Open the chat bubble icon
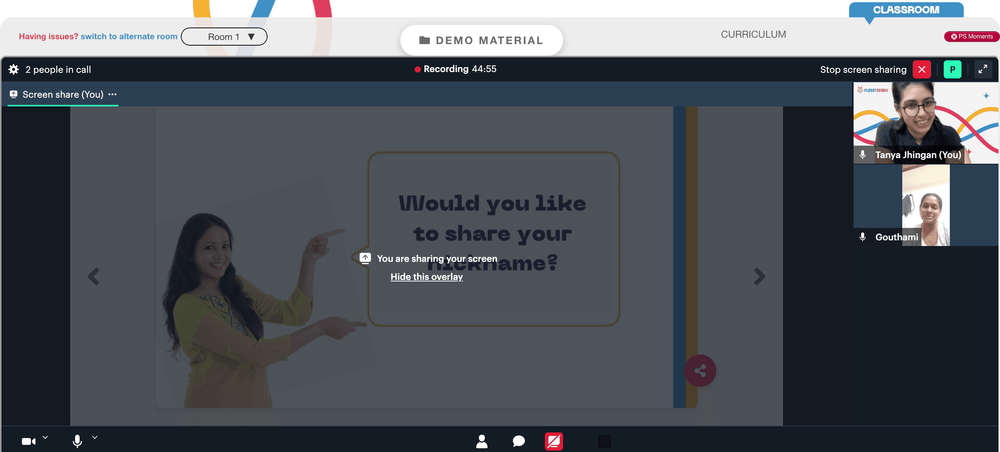The height and width of the screenshot is (452, 1000). [518, 441]
